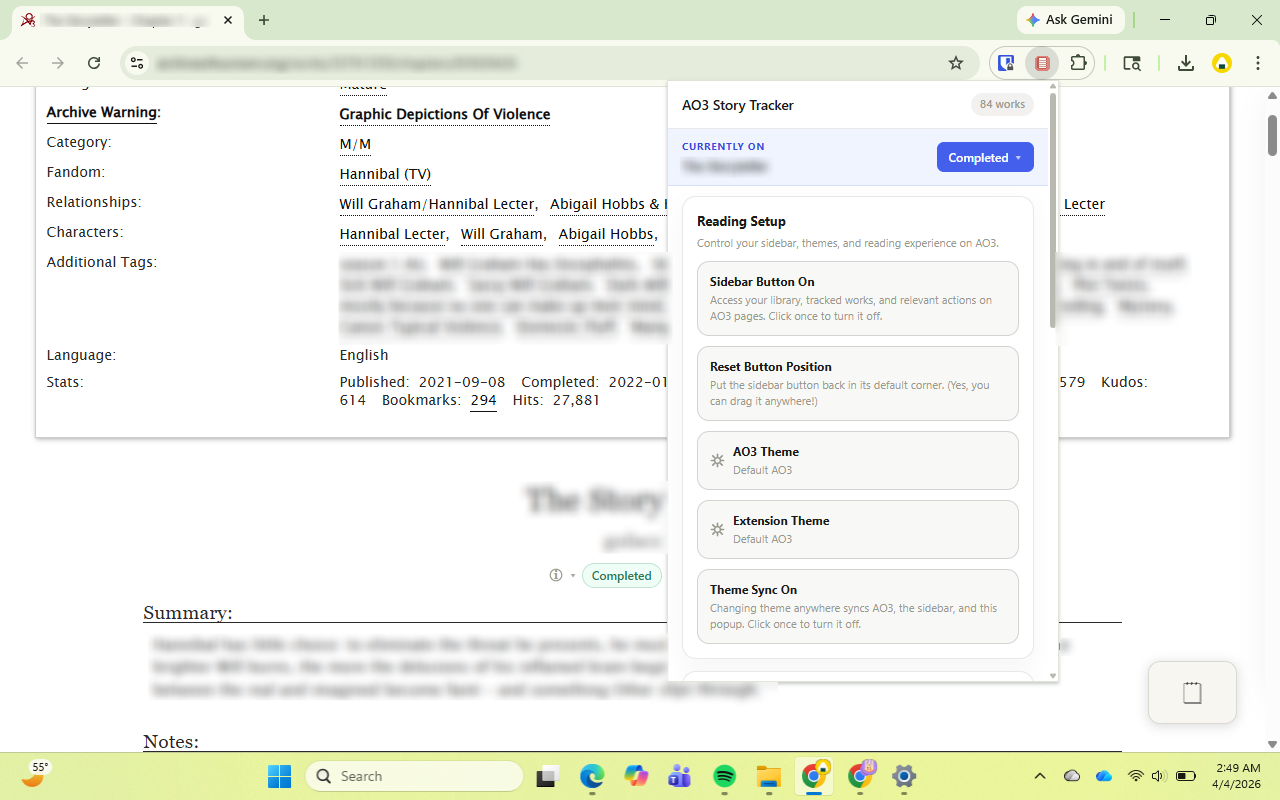Image resolution: width=1280 pixels, height=800 pixels.
Task: Click the OneDrive cloud tray icon
Action: (x=1104, y=776)
